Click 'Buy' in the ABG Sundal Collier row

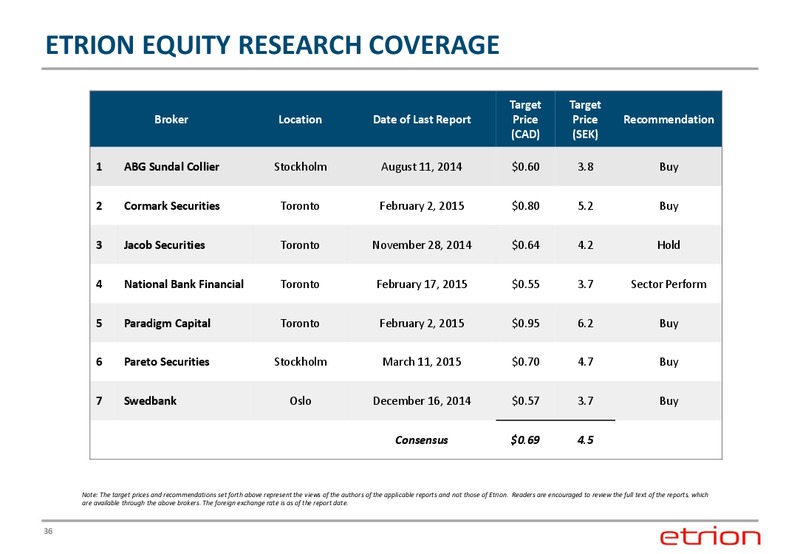(669, 167)
